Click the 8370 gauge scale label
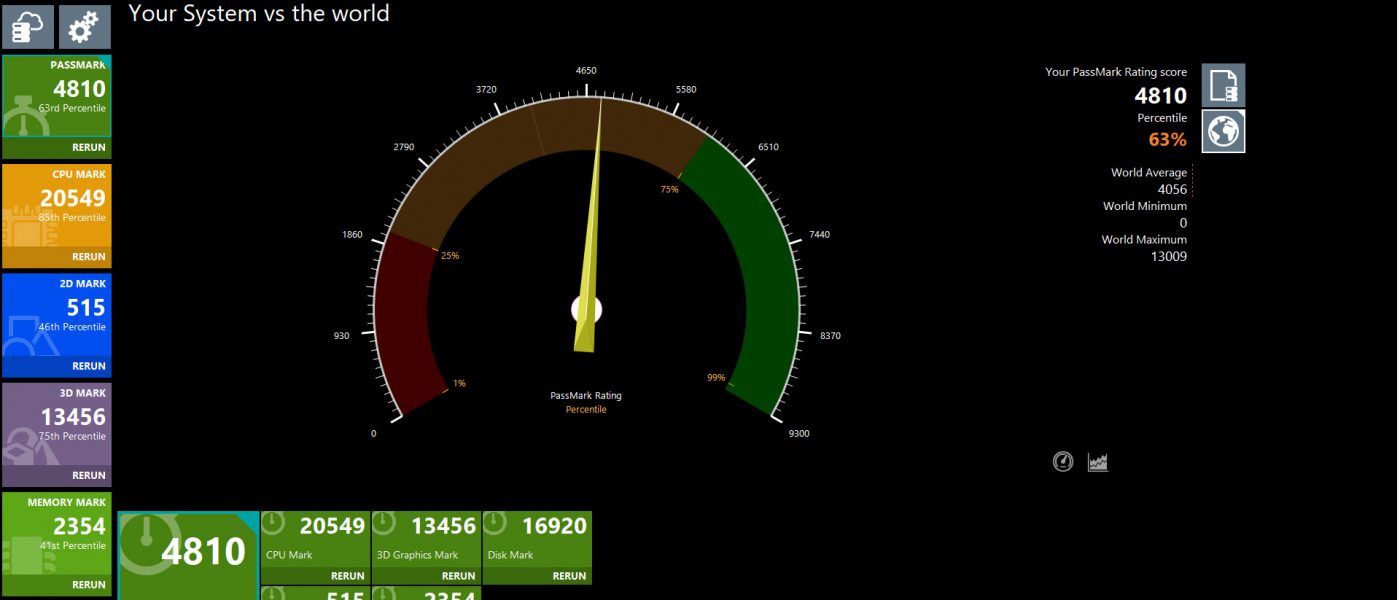Viewport: 1400px width, 600px height. coord(830,335)
